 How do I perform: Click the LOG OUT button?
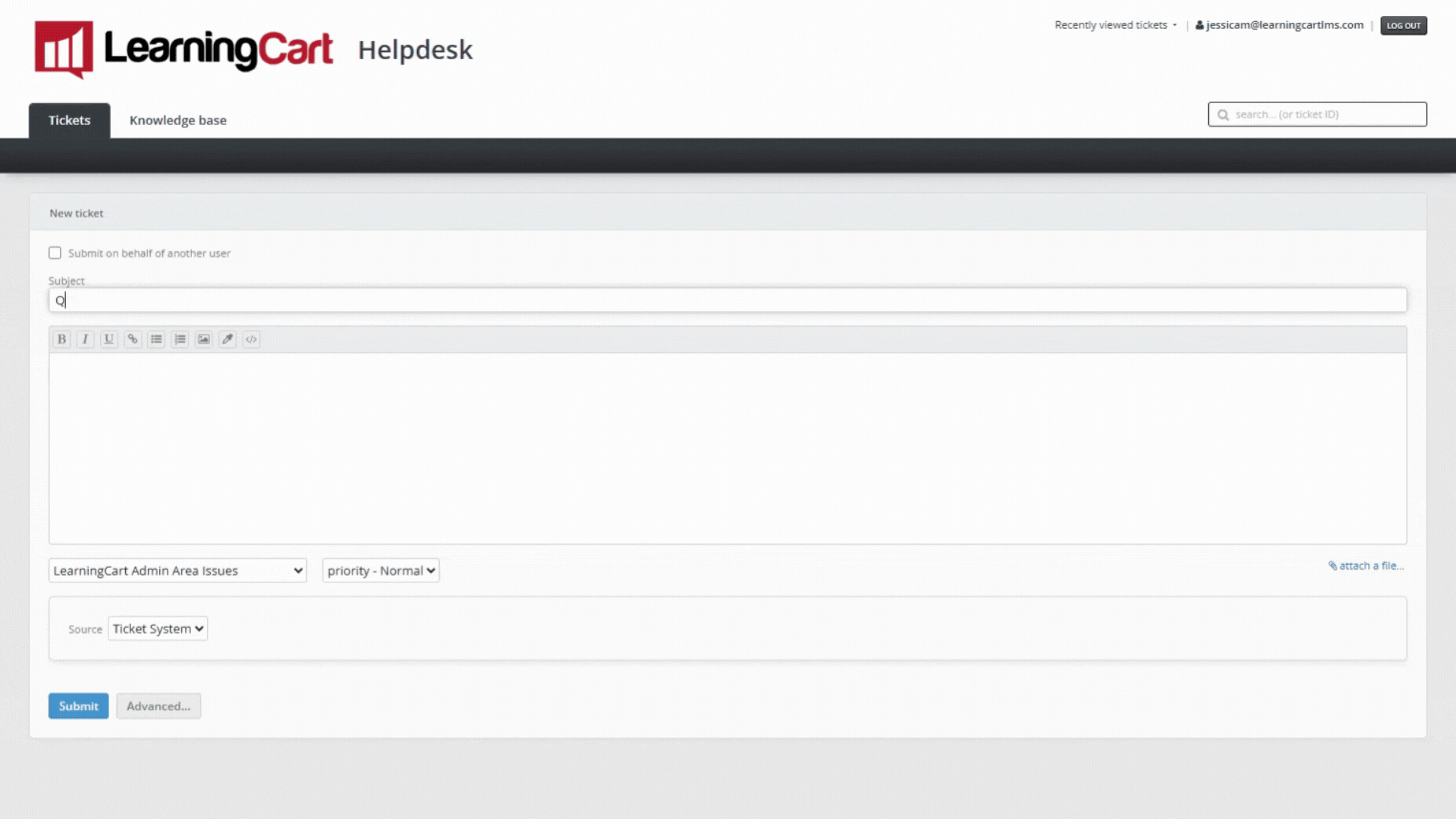pyautogui.click(x=1403, y=25)
